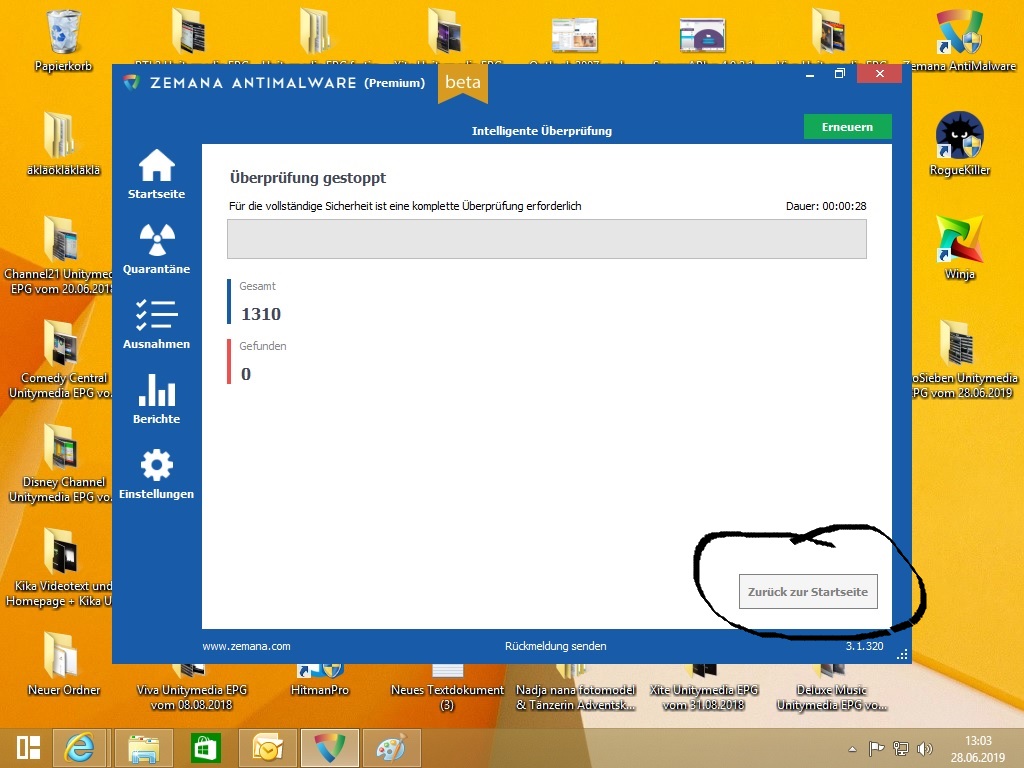Viewport: 1024px width, 768px height.
Task: Click the Erneuern renew button
Action: (x=847, y=127)
